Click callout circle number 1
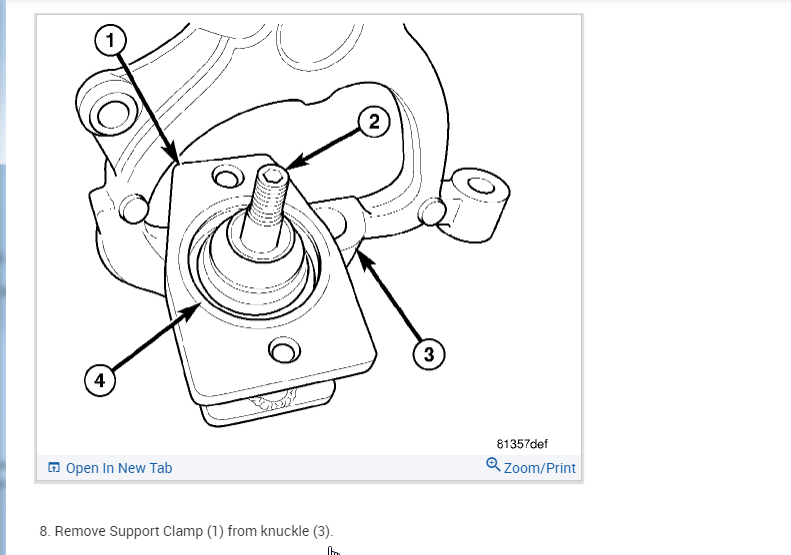The height and width of the screenshot is (555, 791). tap(110, 40)
